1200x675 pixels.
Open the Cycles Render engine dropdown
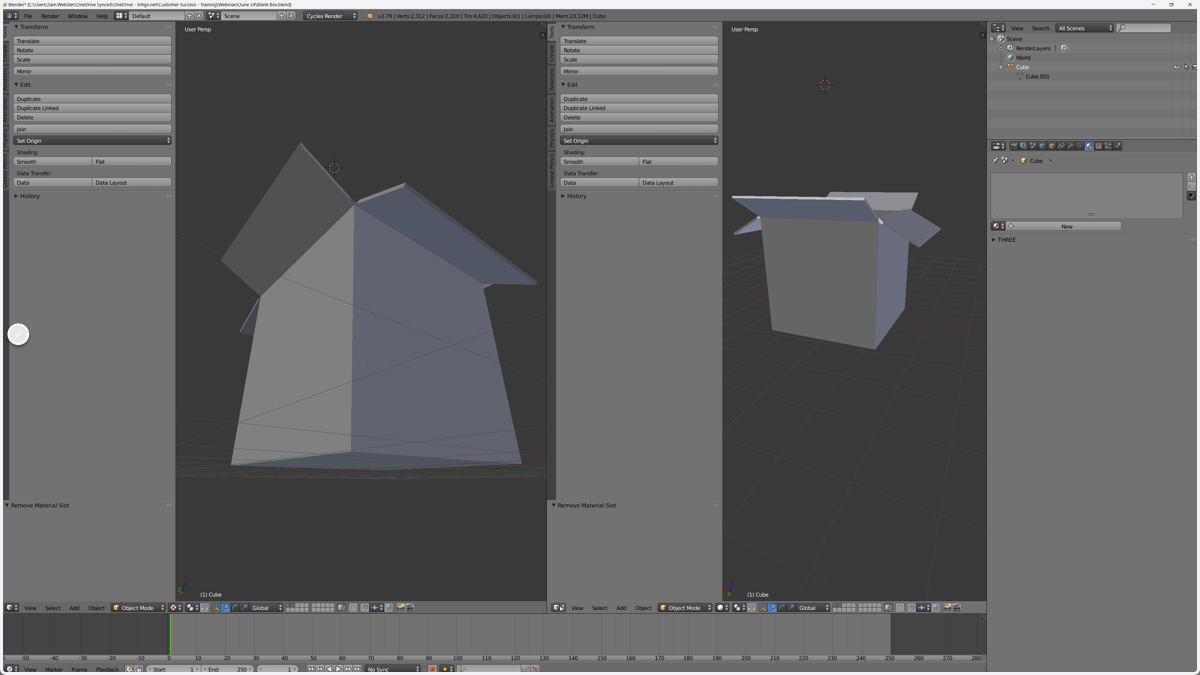pyautogui.click(x=330, y=16)
